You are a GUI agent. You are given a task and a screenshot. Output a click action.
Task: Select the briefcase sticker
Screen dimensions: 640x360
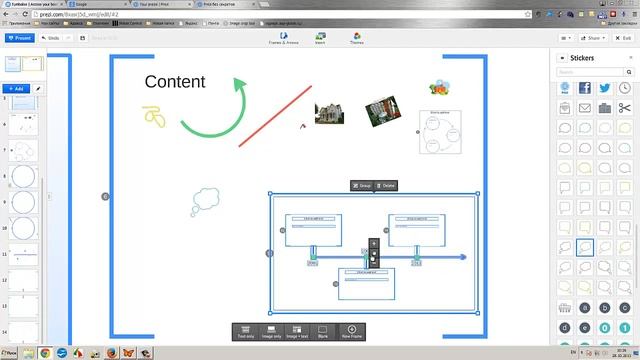(604, 108)
